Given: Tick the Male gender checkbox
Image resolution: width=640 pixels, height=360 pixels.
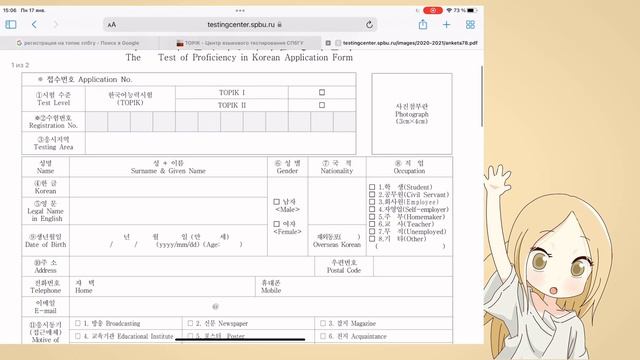Looking at the screenshot, I should tap(276, 202).
